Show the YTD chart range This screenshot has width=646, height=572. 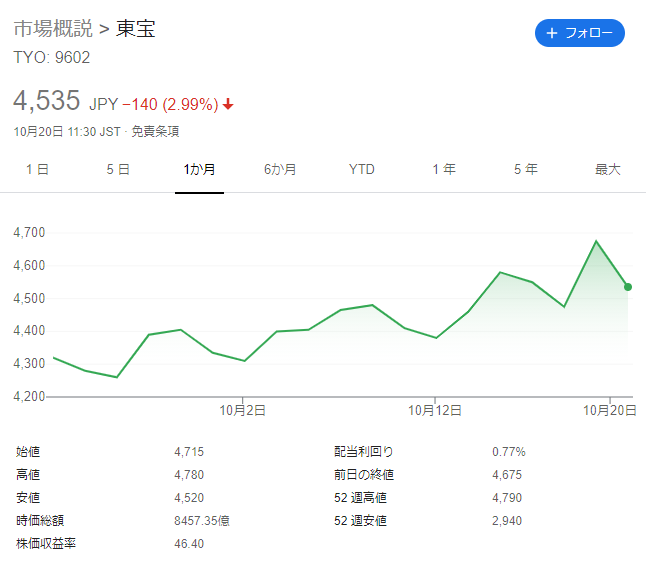point(362,169)
